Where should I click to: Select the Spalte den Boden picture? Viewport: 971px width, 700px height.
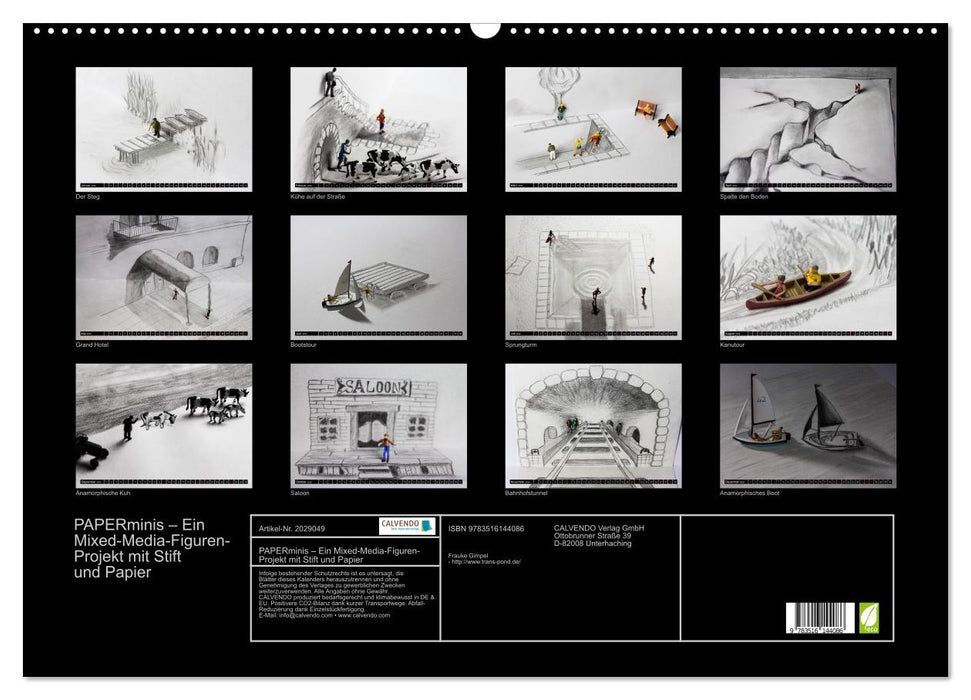pyautogui.click(x=808, y=129)
